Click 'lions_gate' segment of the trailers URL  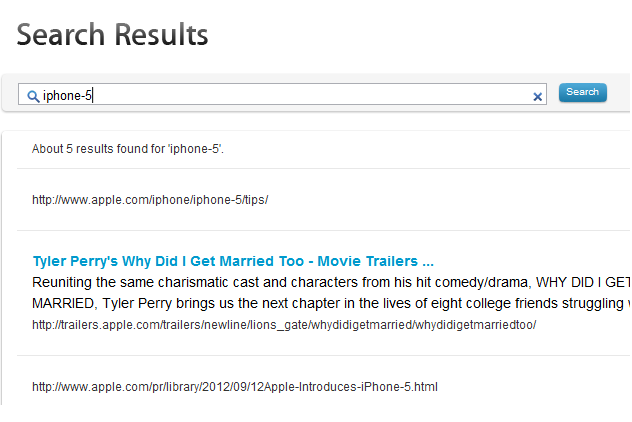(279, 325)
